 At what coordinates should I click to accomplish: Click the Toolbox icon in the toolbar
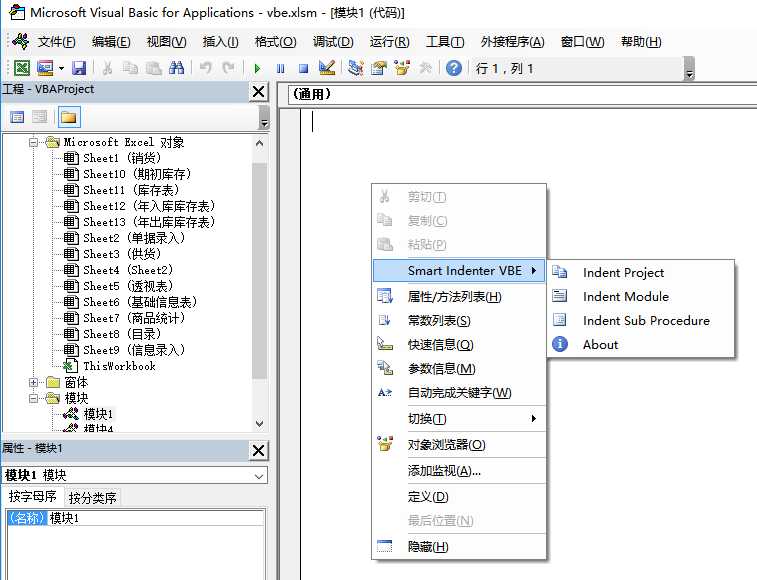425,68
